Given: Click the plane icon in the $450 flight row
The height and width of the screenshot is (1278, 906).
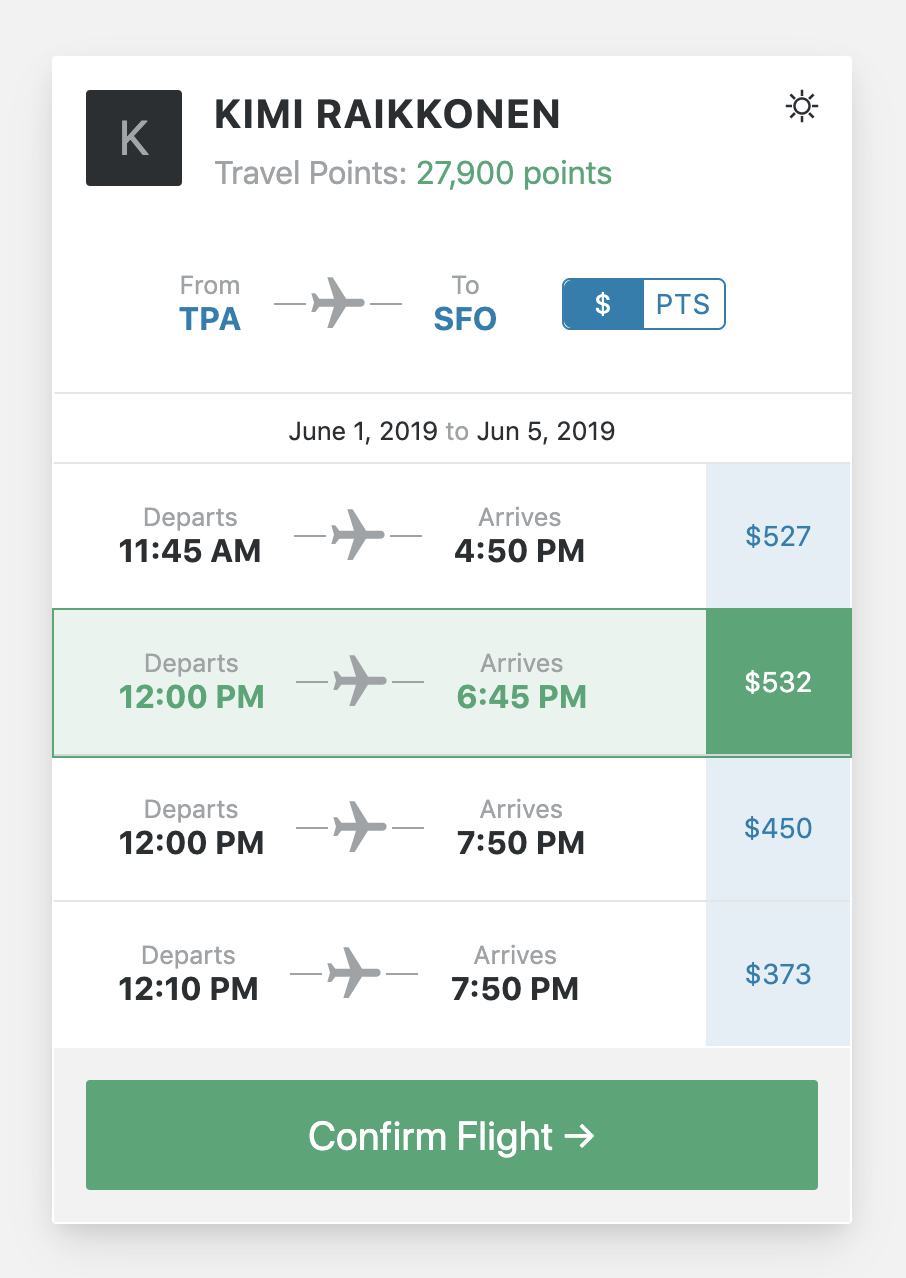Looking at the screenshot, I should tap(360, 828).
